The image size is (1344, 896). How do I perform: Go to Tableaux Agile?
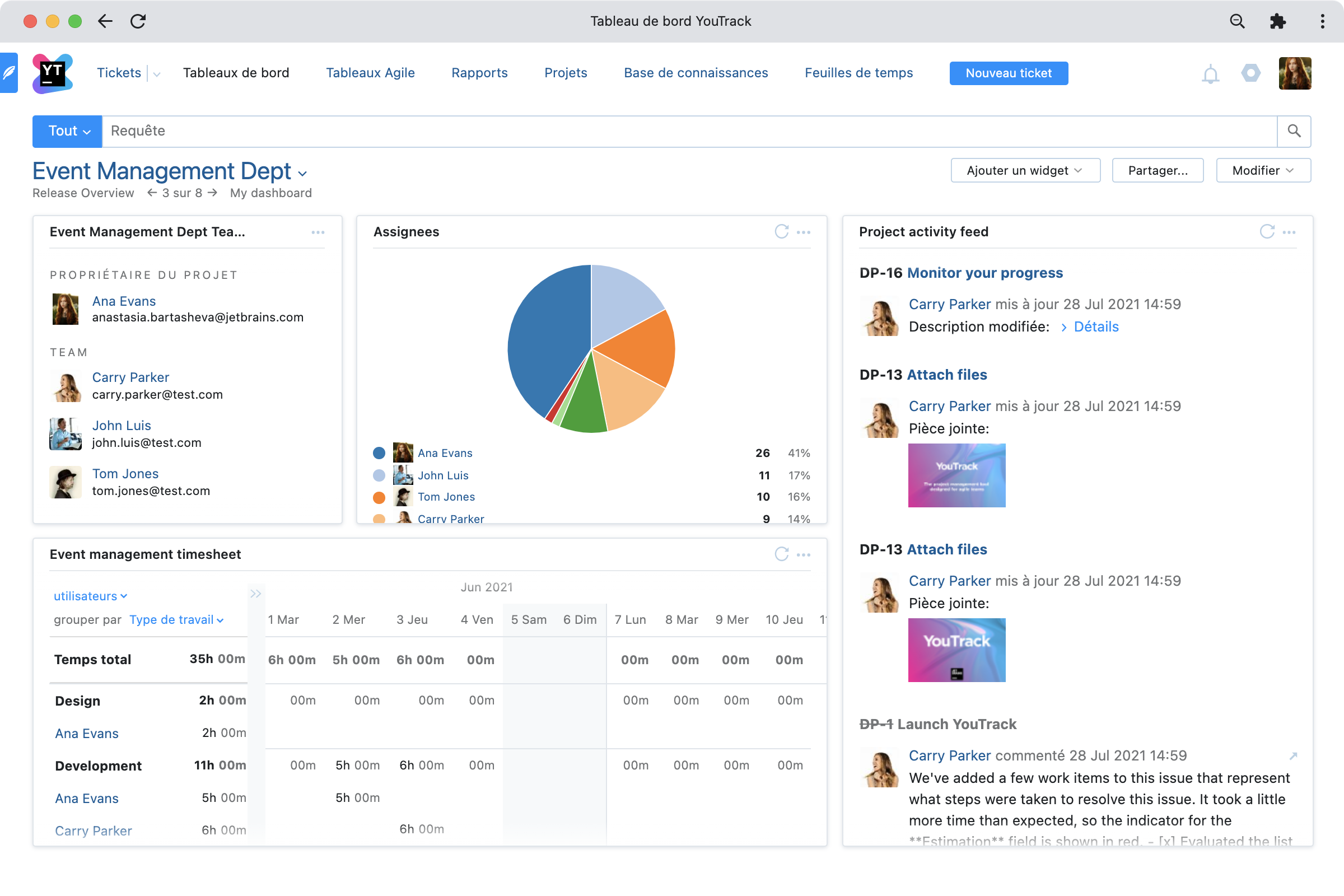[370, 73]
